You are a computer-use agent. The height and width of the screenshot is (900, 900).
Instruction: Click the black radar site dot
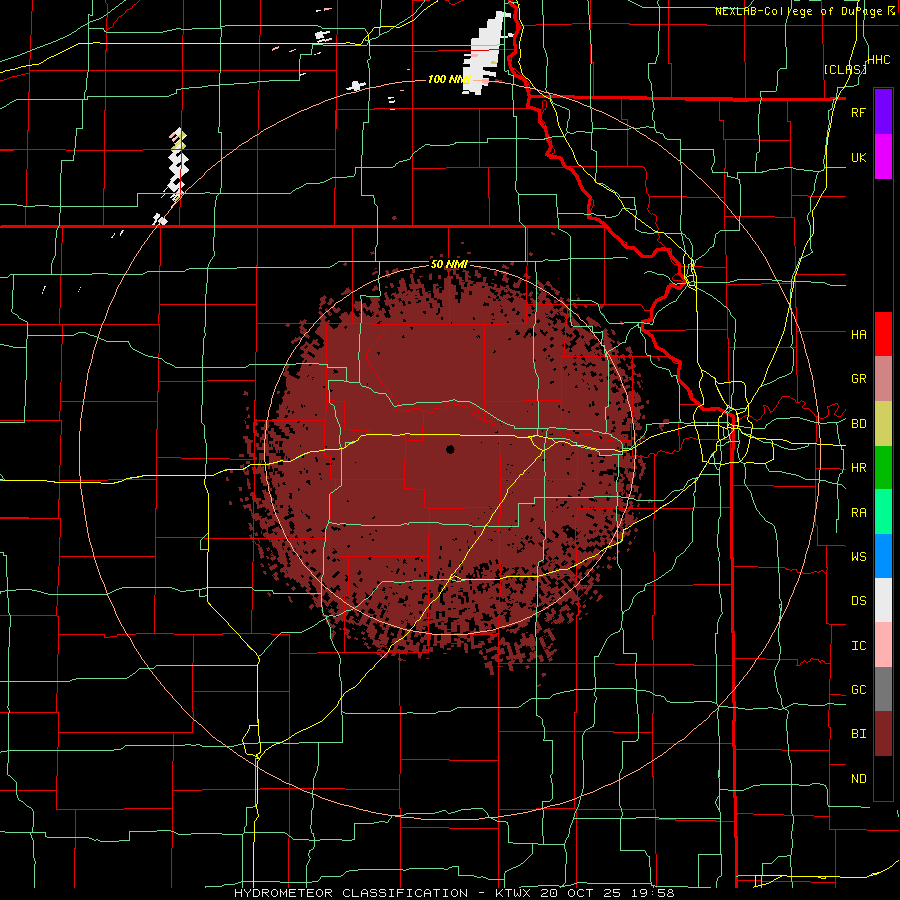pyautogui.click(x=450, y=449)
